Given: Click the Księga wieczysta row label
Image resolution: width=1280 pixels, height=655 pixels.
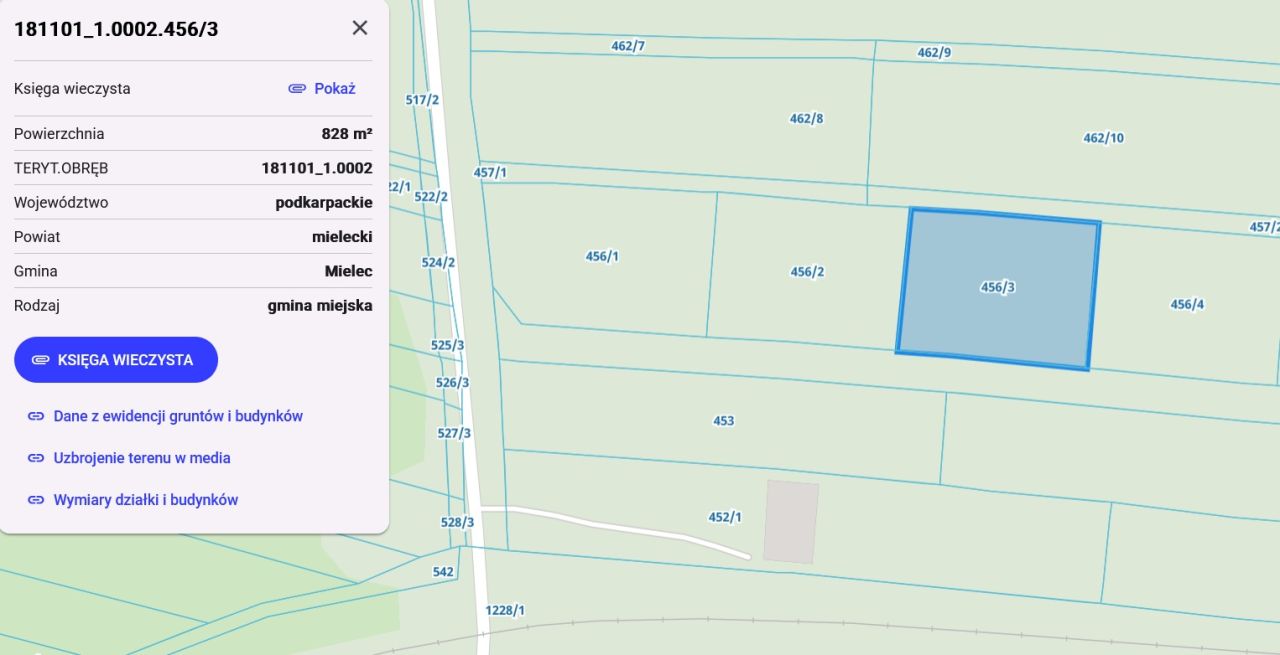Looking at the screenshot, I should (72, 89).
